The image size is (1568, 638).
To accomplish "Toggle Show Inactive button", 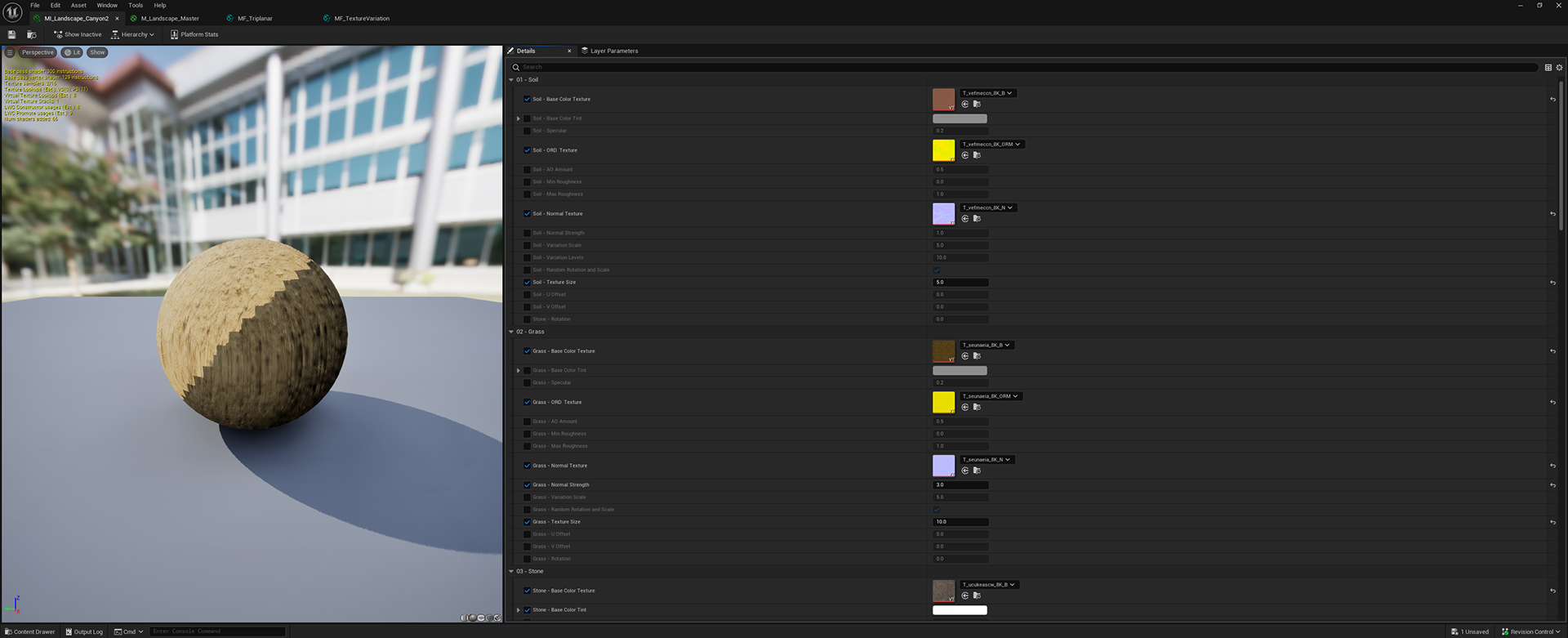I will [78, 34].
